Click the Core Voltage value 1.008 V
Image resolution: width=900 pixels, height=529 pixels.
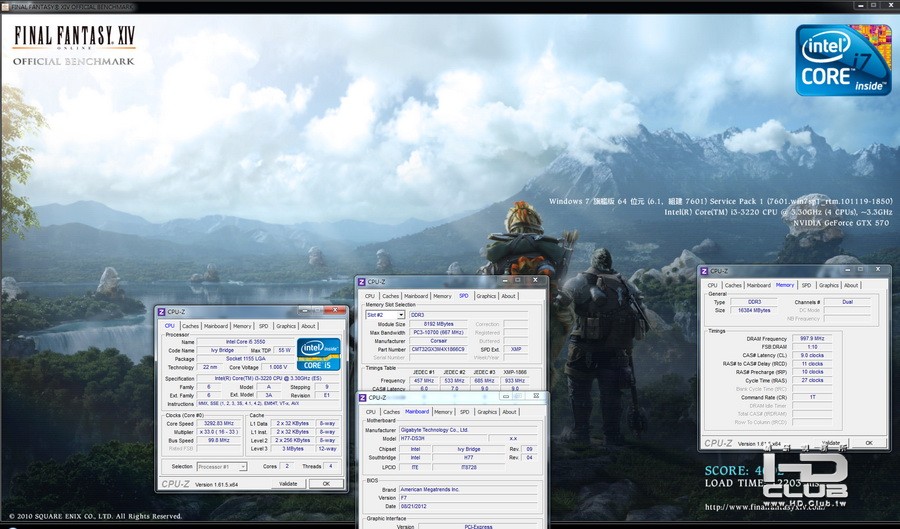(x=278, y=367)
